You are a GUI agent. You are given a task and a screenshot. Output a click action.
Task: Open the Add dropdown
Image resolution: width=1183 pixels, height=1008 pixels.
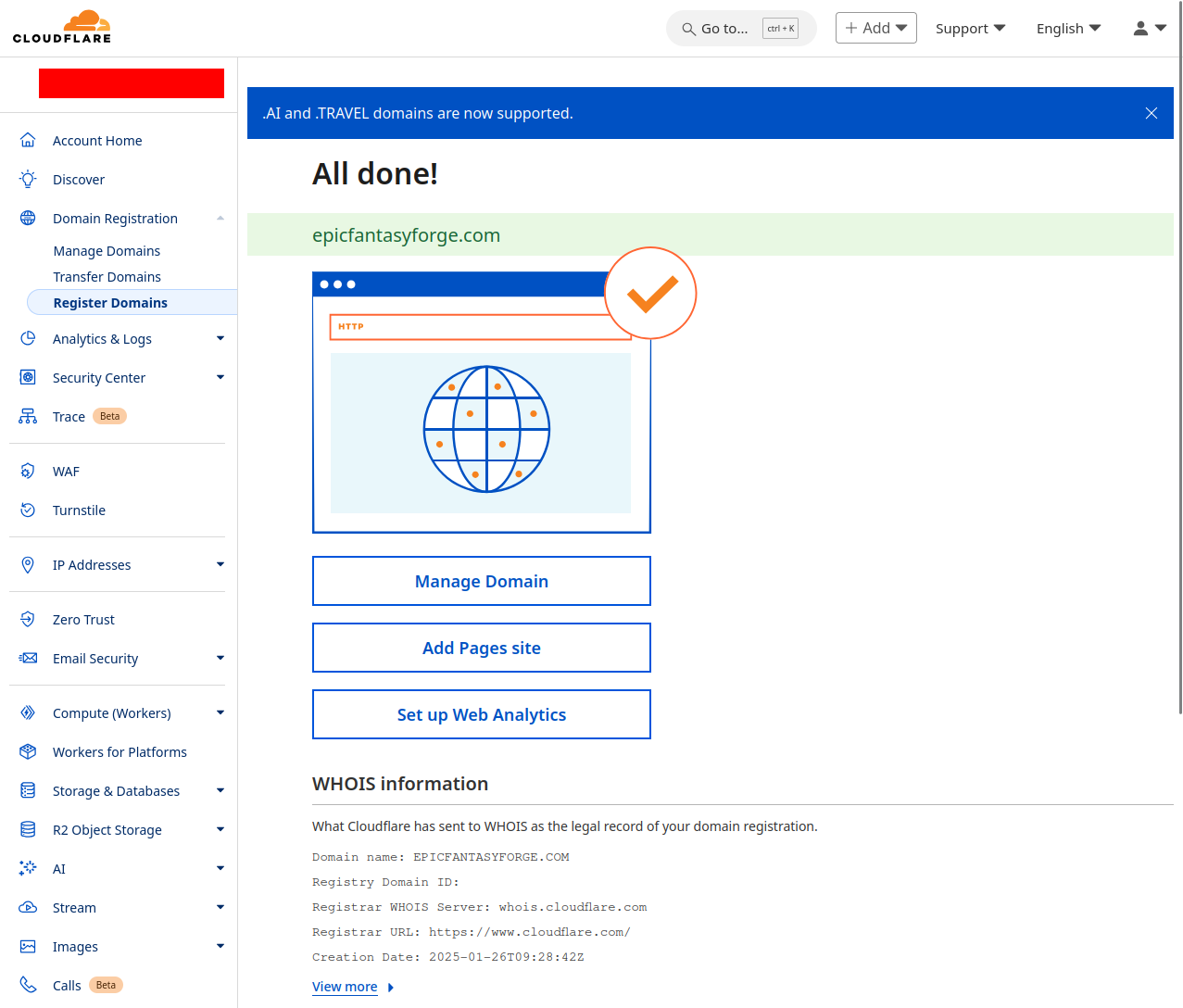coord(876,28)
